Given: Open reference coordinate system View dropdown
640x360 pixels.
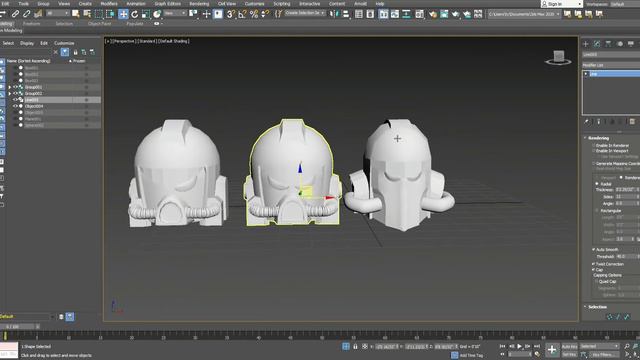Looking at the screenshot, I should pyautogui.click(x=175, y=13).
